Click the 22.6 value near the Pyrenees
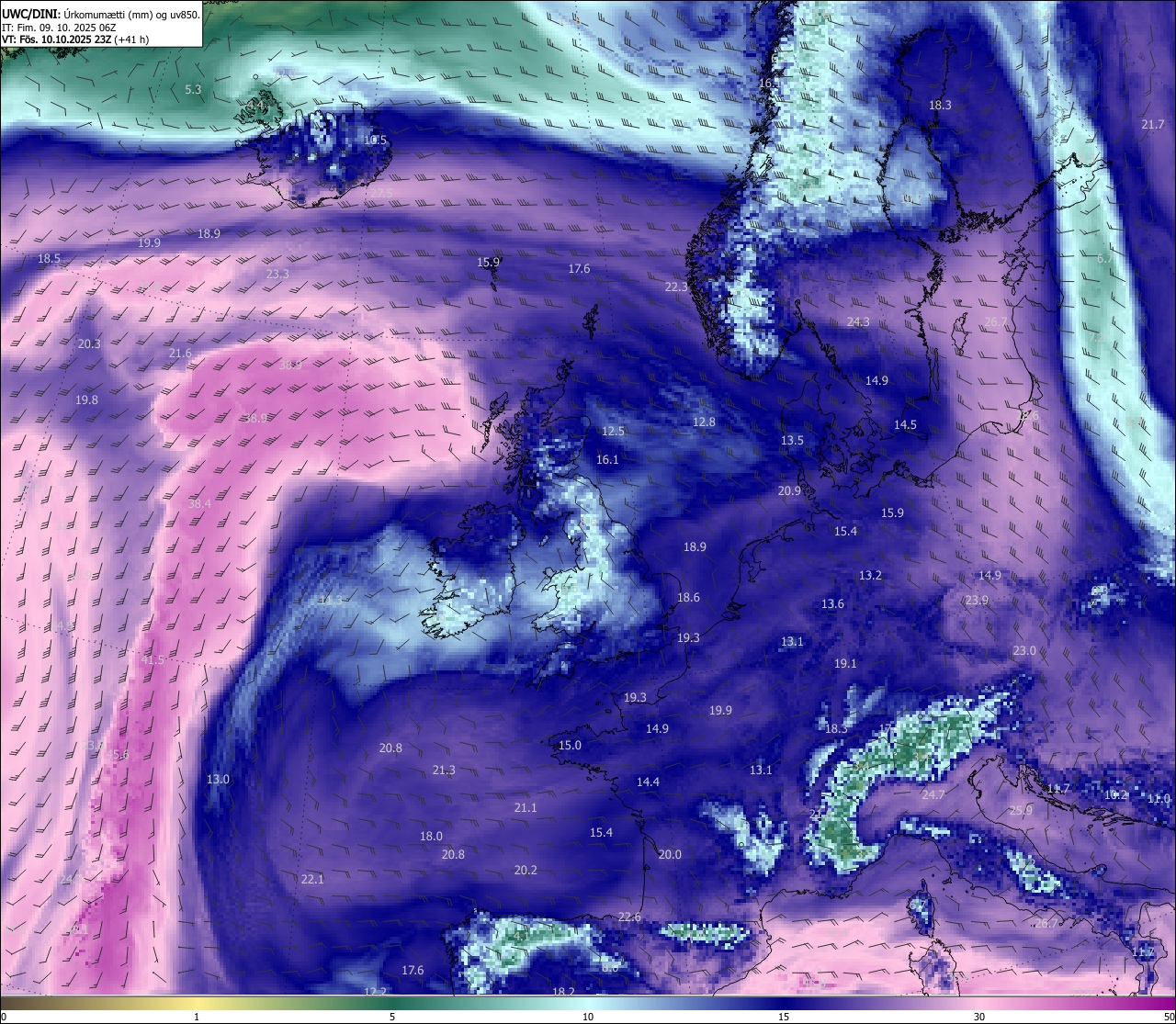 (629, 917)
